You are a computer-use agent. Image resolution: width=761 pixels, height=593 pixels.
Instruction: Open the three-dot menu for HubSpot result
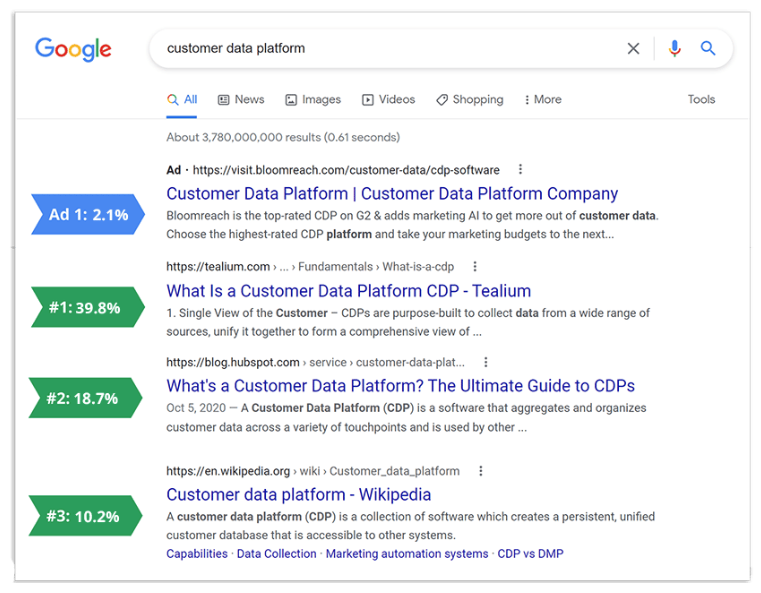(x=485, y=362)
